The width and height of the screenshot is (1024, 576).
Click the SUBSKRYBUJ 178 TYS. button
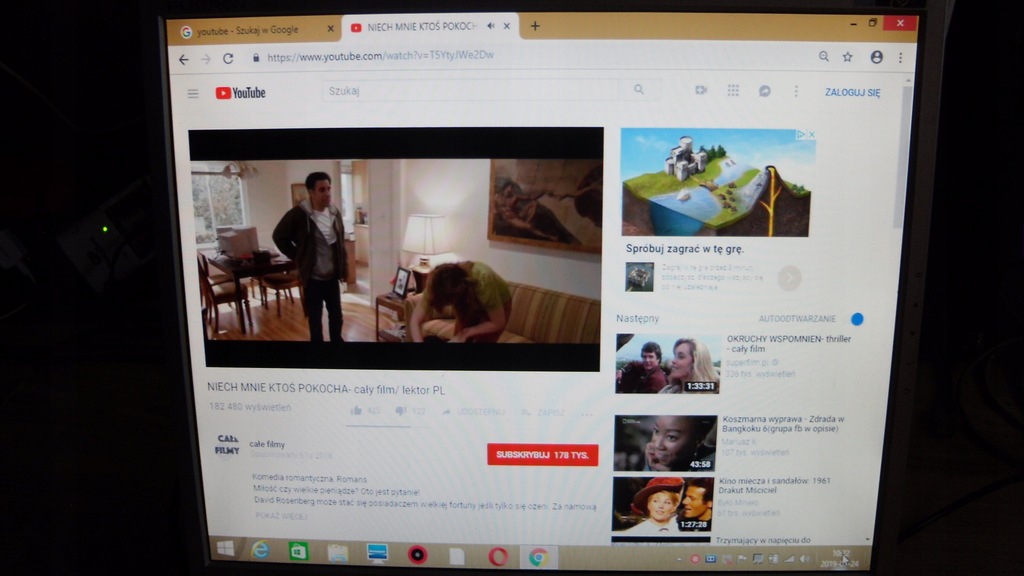(542, 455)
